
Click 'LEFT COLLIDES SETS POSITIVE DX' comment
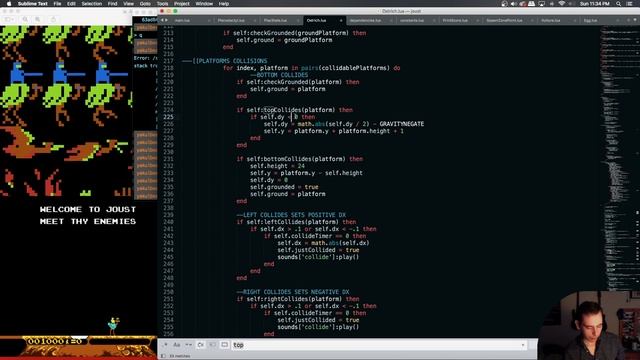(x=294, y=215)
